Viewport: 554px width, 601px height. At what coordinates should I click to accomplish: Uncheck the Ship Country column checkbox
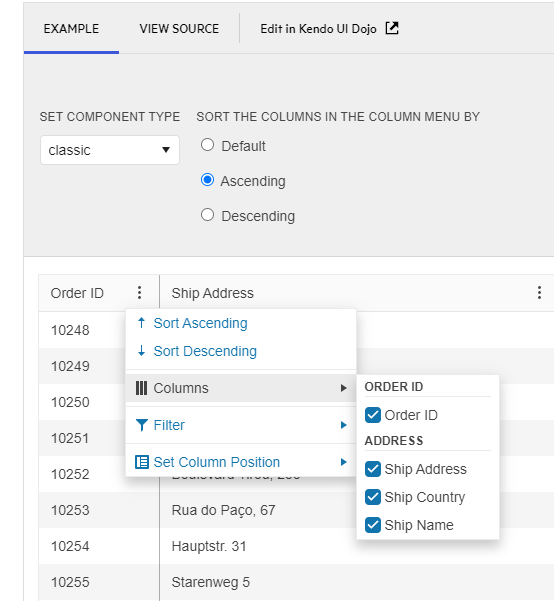click(x=373, y=497)
